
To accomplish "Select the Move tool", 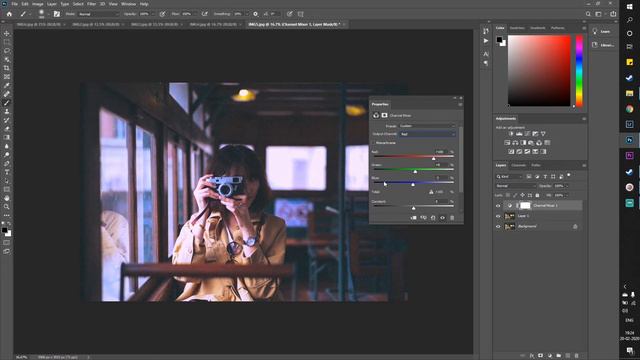I will coord(7,33).
